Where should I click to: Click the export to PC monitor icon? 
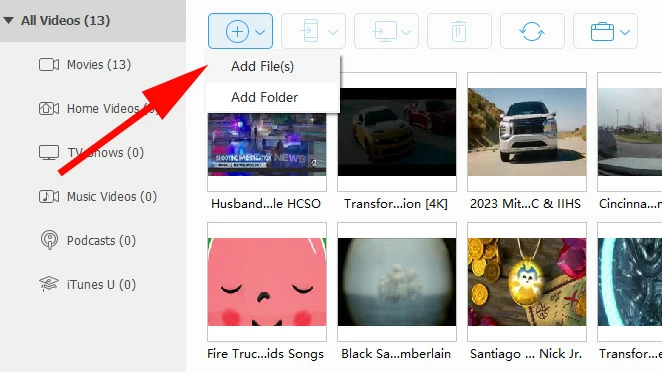point(384,31)
